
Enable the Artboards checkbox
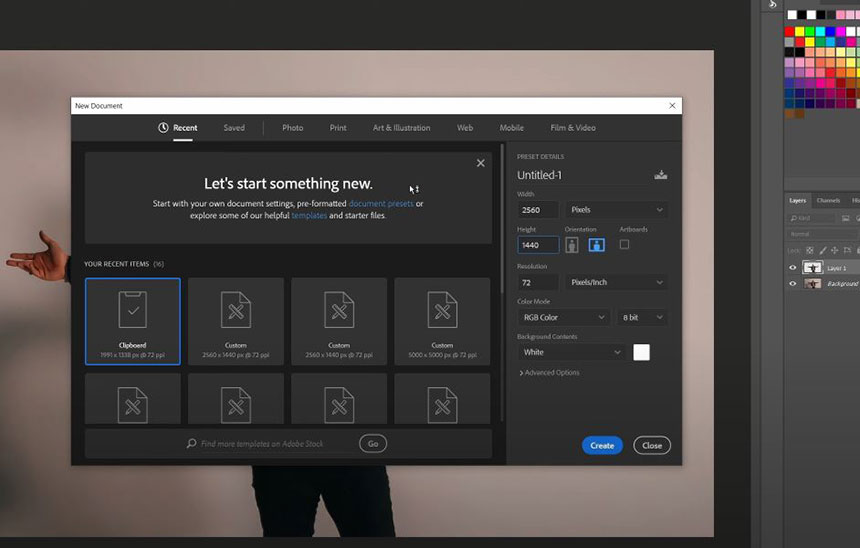click(624, 245)
